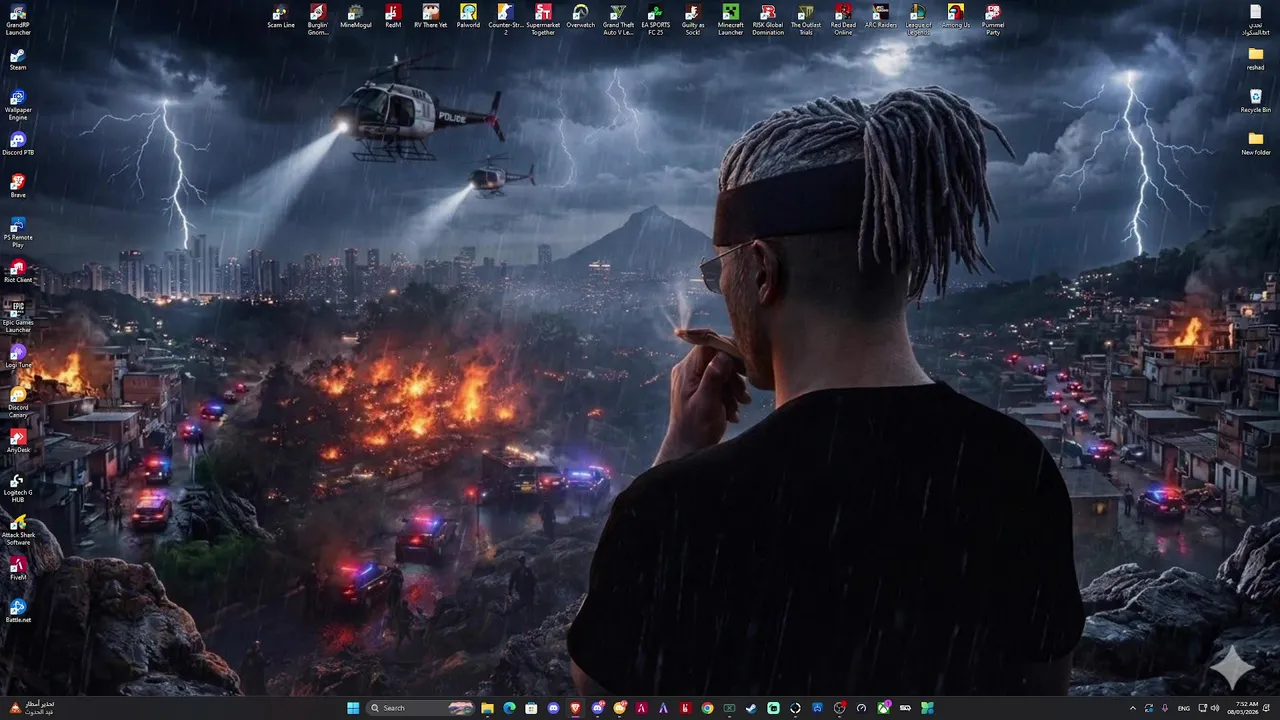
Task: Click the RISK Global Domination icon
Action: point(768,19)
